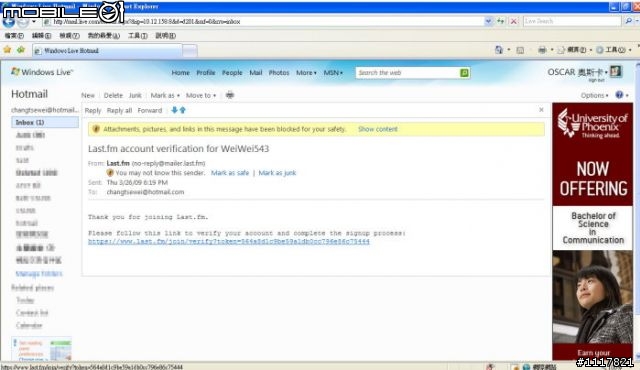Open the address bar dropdown arrow

click(x=488, y=21)
